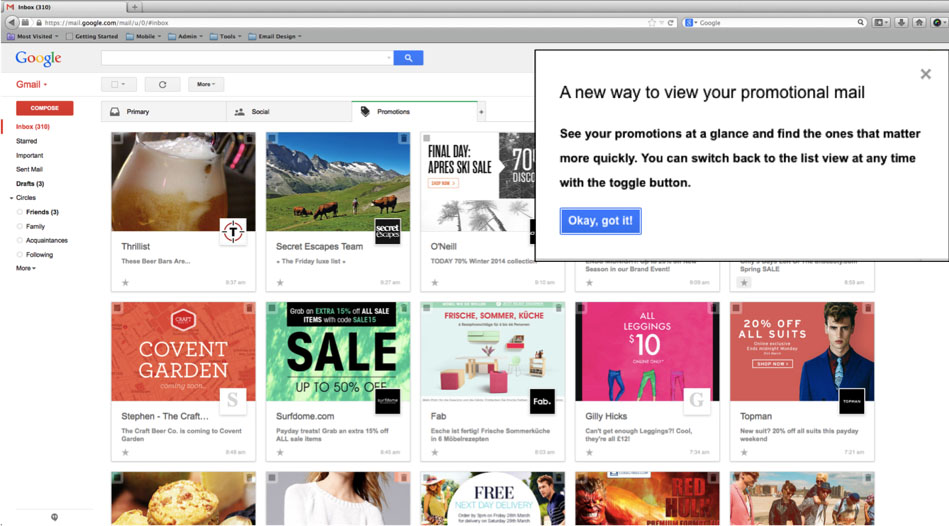
Task: Tick the checkbox on Fab card
Action: [427, 309]
